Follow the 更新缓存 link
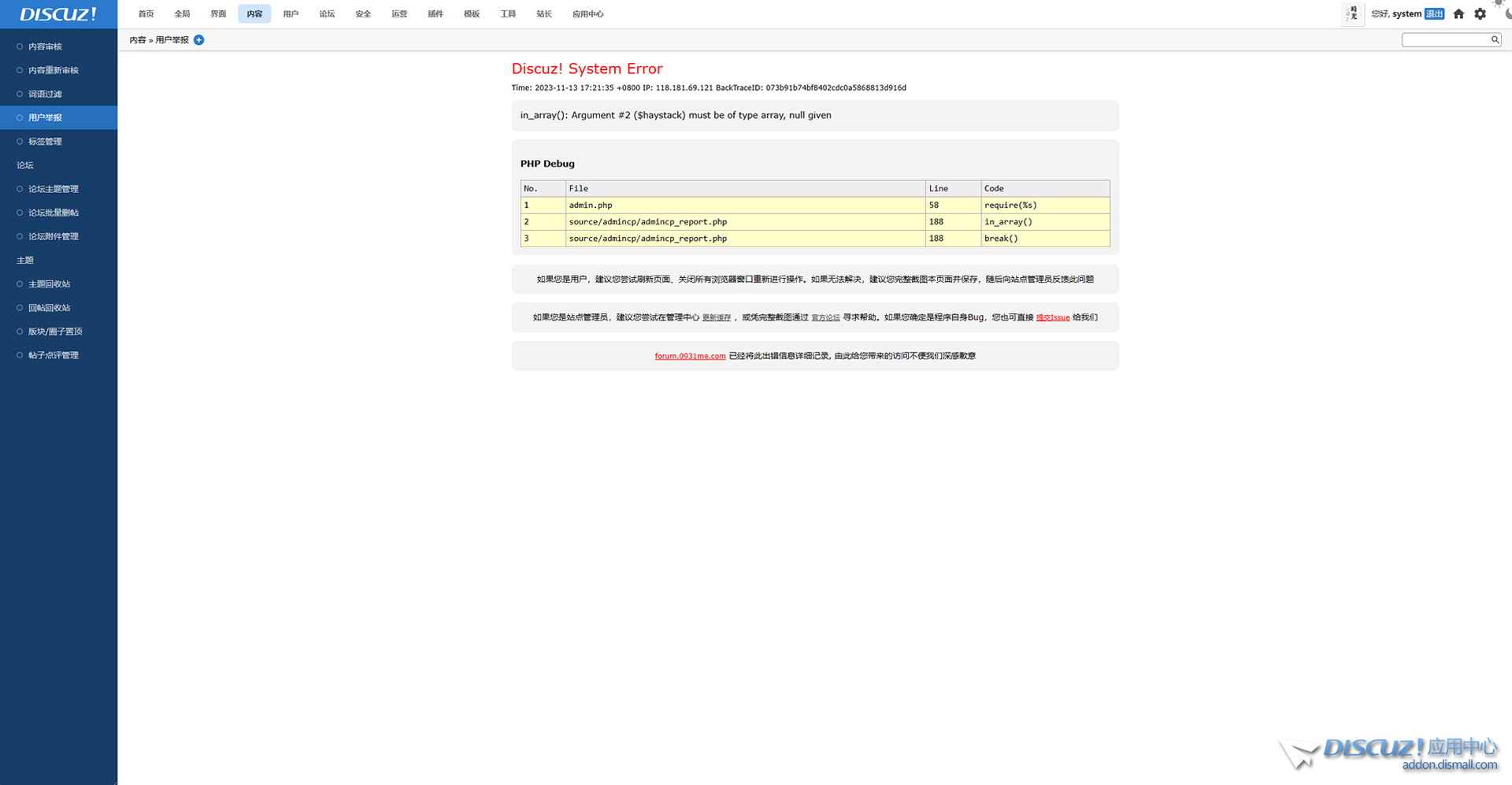Image resolution: width=1512 pixels, height=785 pixels. pyautogui.click(x=717, y=317)
